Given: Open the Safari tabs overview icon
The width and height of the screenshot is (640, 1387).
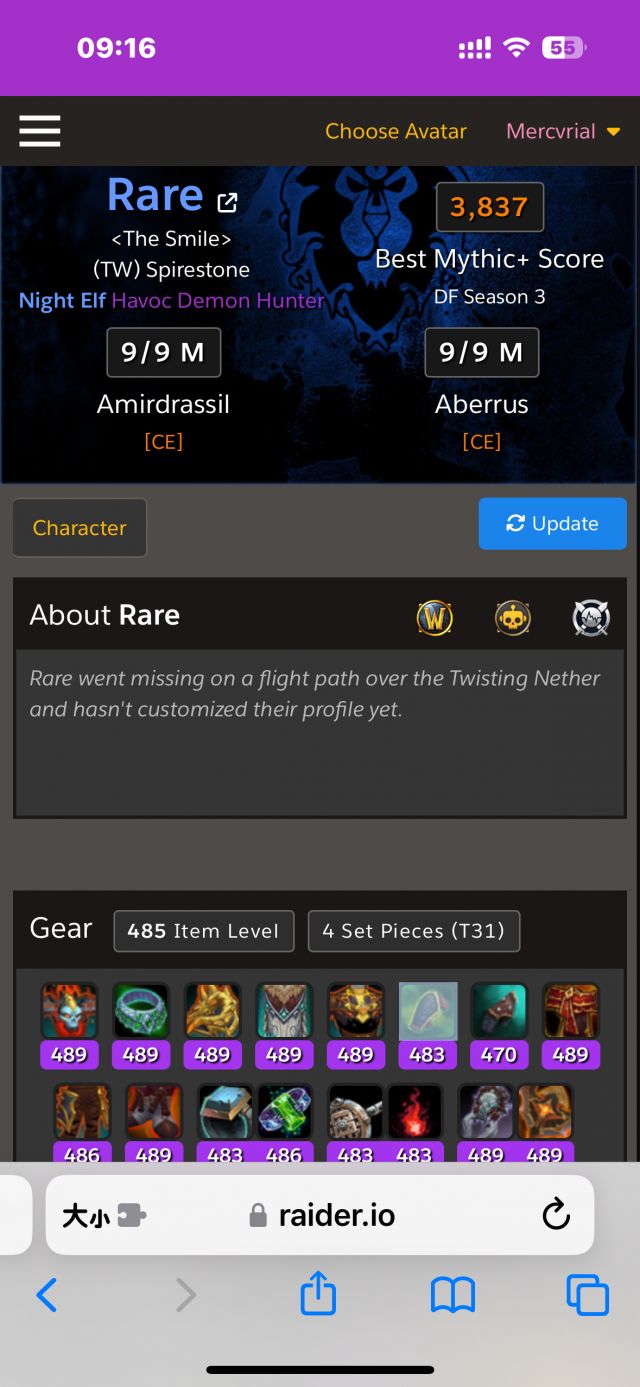Looking at the screenshot, I should tap(587, 1295).
